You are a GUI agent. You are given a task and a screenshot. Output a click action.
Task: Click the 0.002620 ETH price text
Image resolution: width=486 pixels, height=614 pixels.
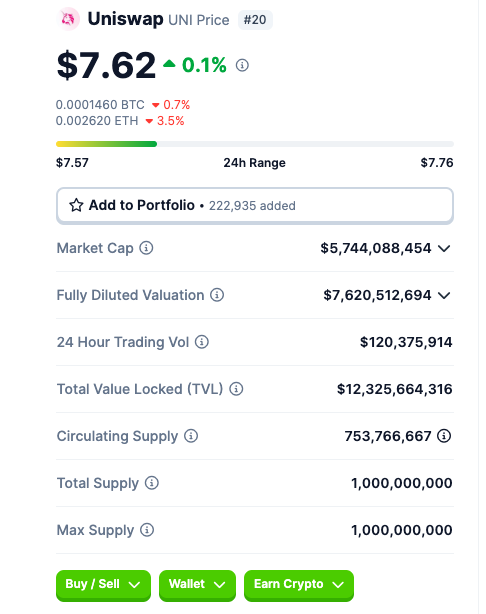[x=97, y=121]
